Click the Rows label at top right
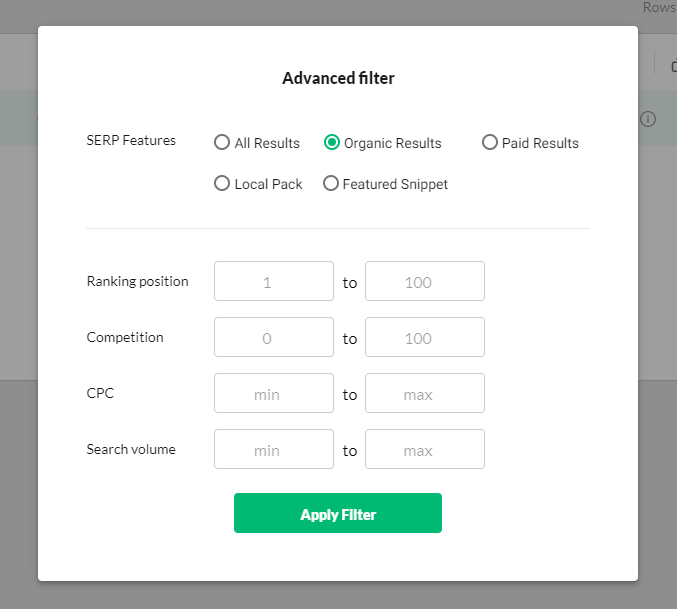This screenshot has height=609, width=677. (659, 7)
